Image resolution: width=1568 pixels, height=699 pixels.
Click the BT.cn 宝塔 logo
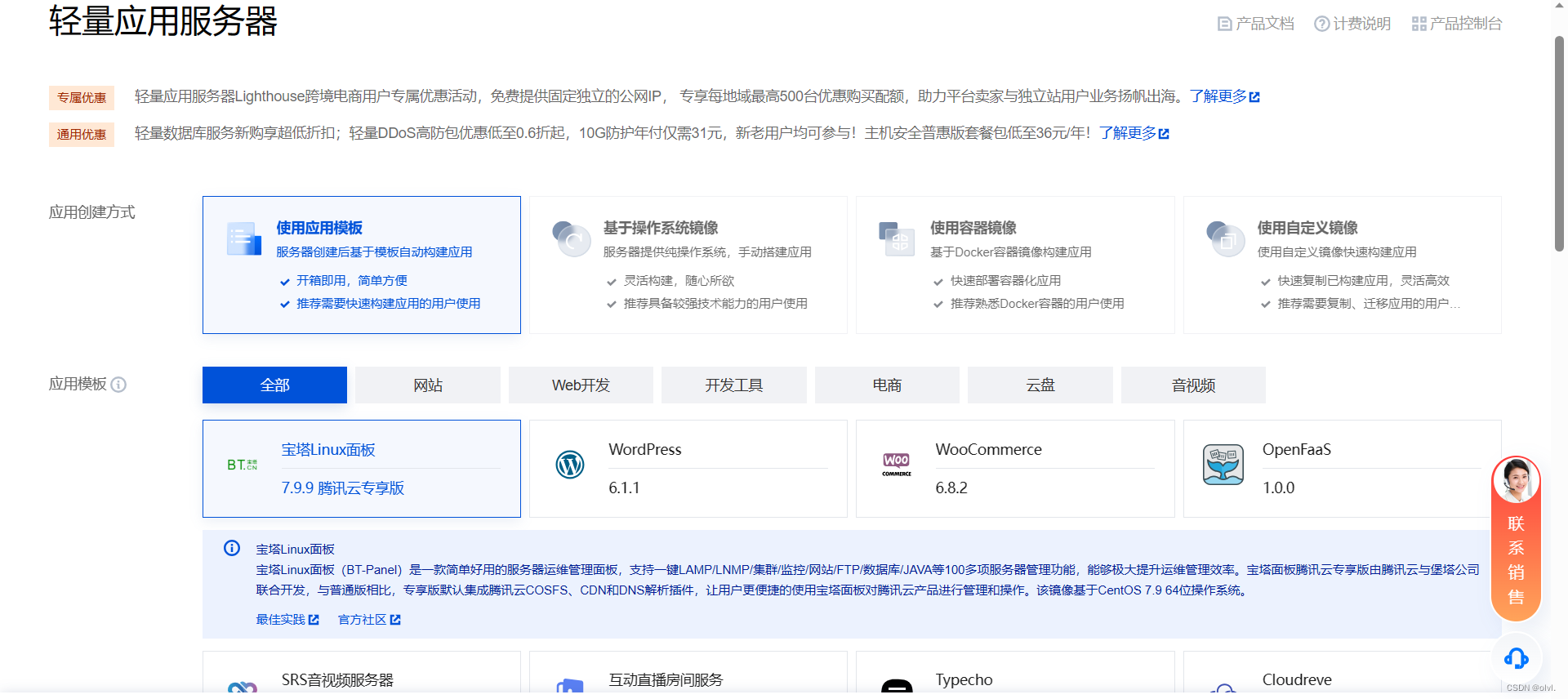click(242, 465)
